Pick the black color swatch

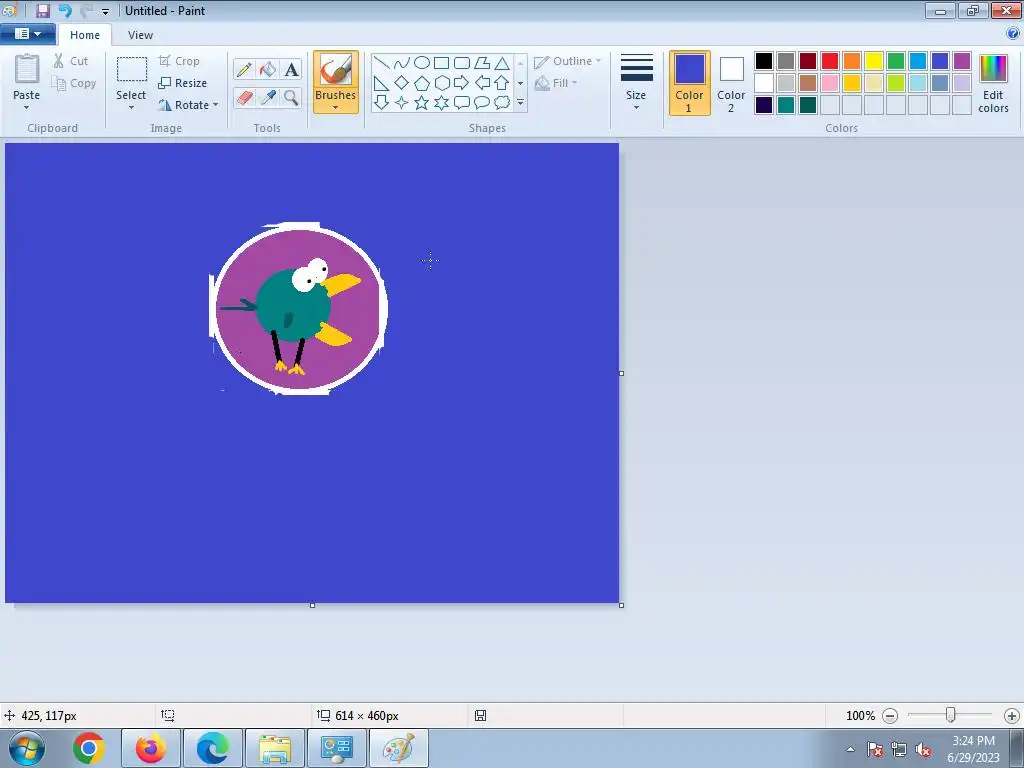pos(764,61)
